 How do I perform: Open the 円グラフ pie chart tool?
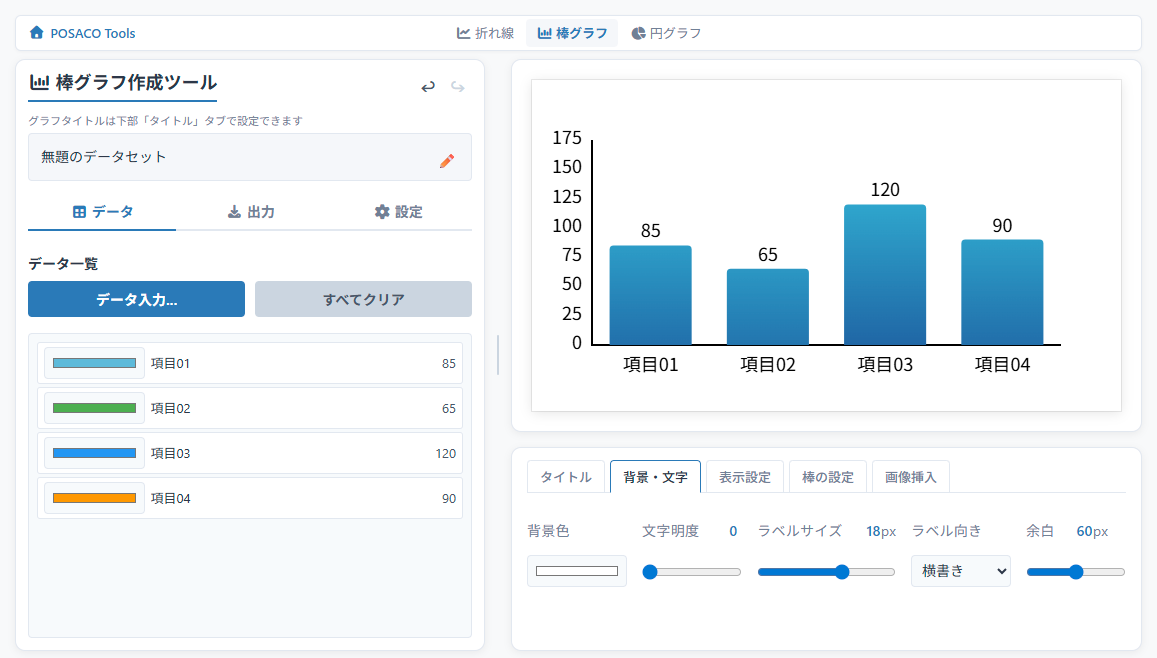(x=666, y=33)
